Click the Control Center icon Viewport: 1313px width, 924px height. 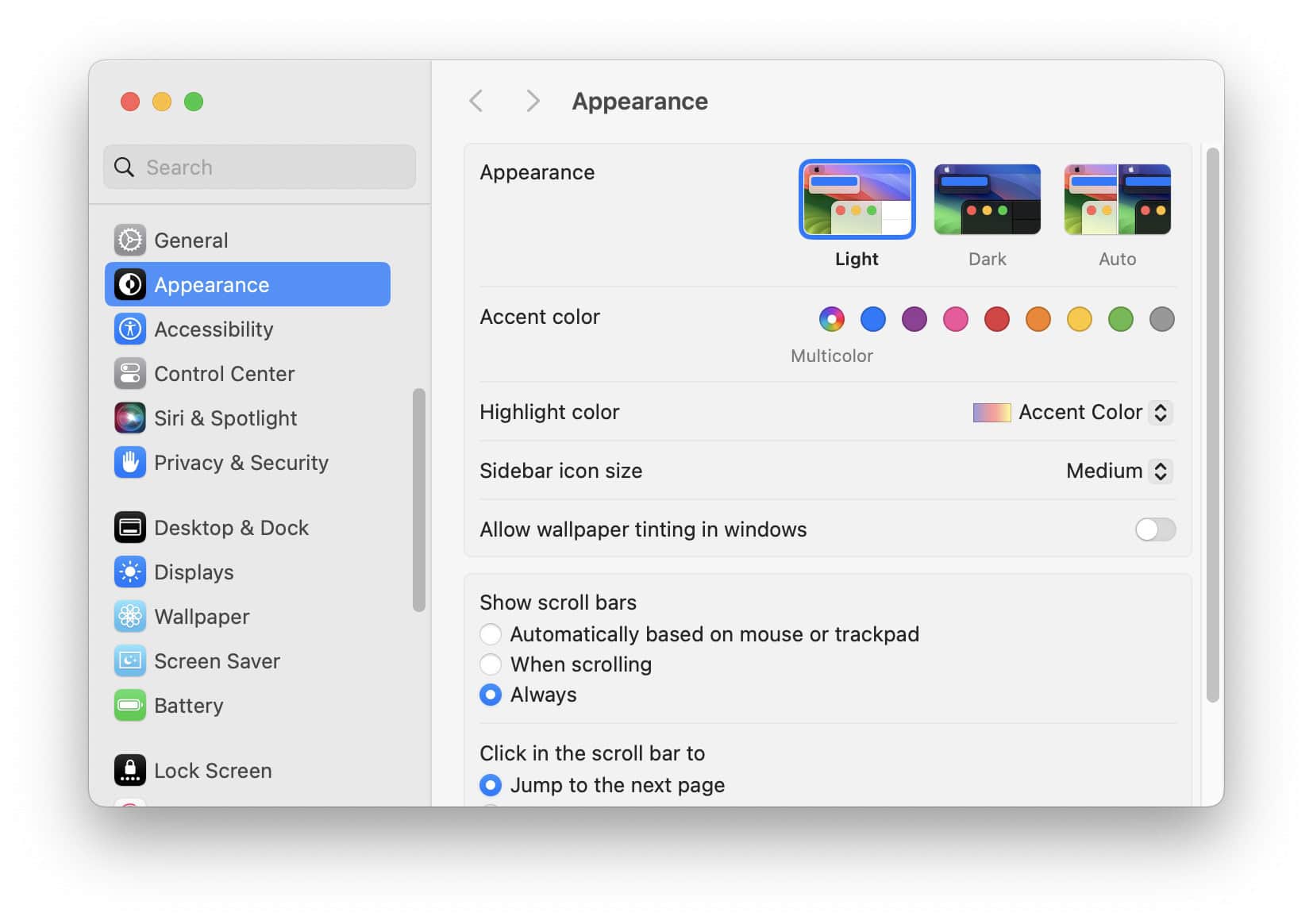point(130,373)
